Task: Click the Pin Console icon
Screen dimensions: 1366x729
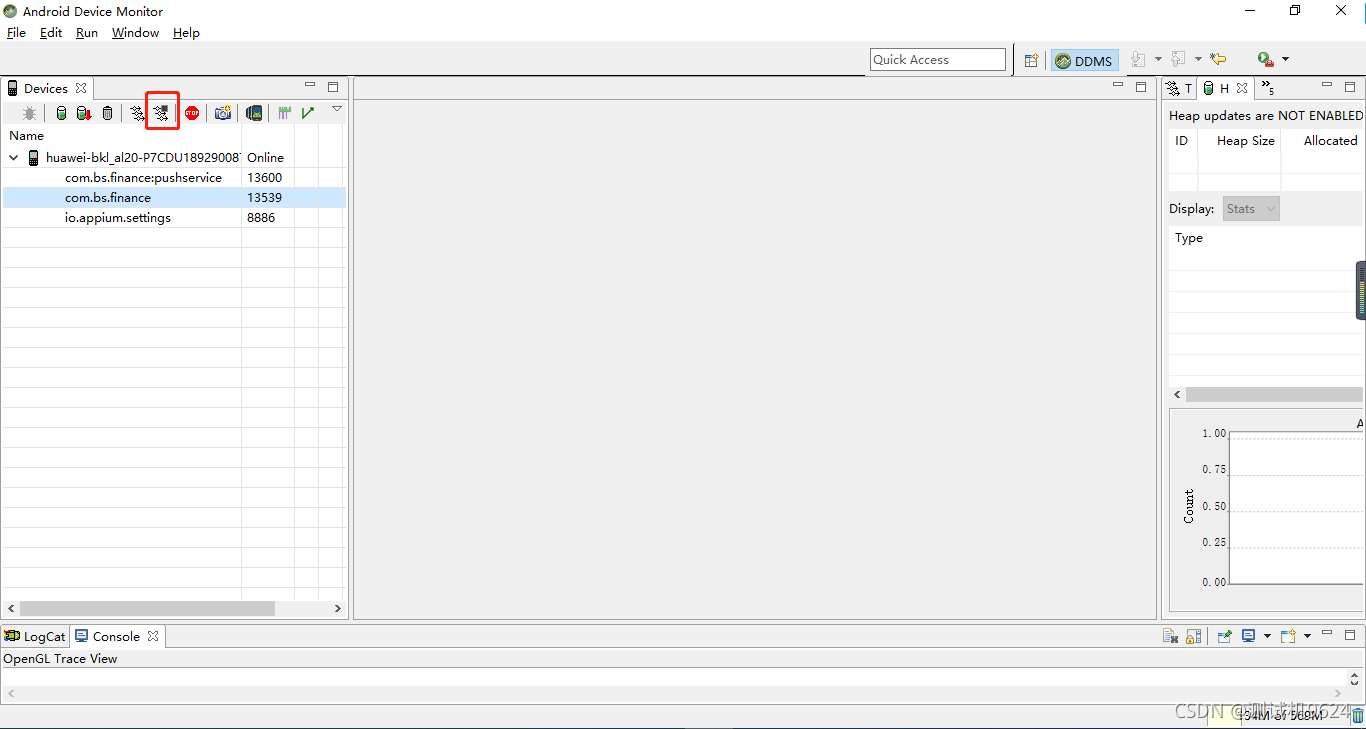Action: (x=1224, y=636)
